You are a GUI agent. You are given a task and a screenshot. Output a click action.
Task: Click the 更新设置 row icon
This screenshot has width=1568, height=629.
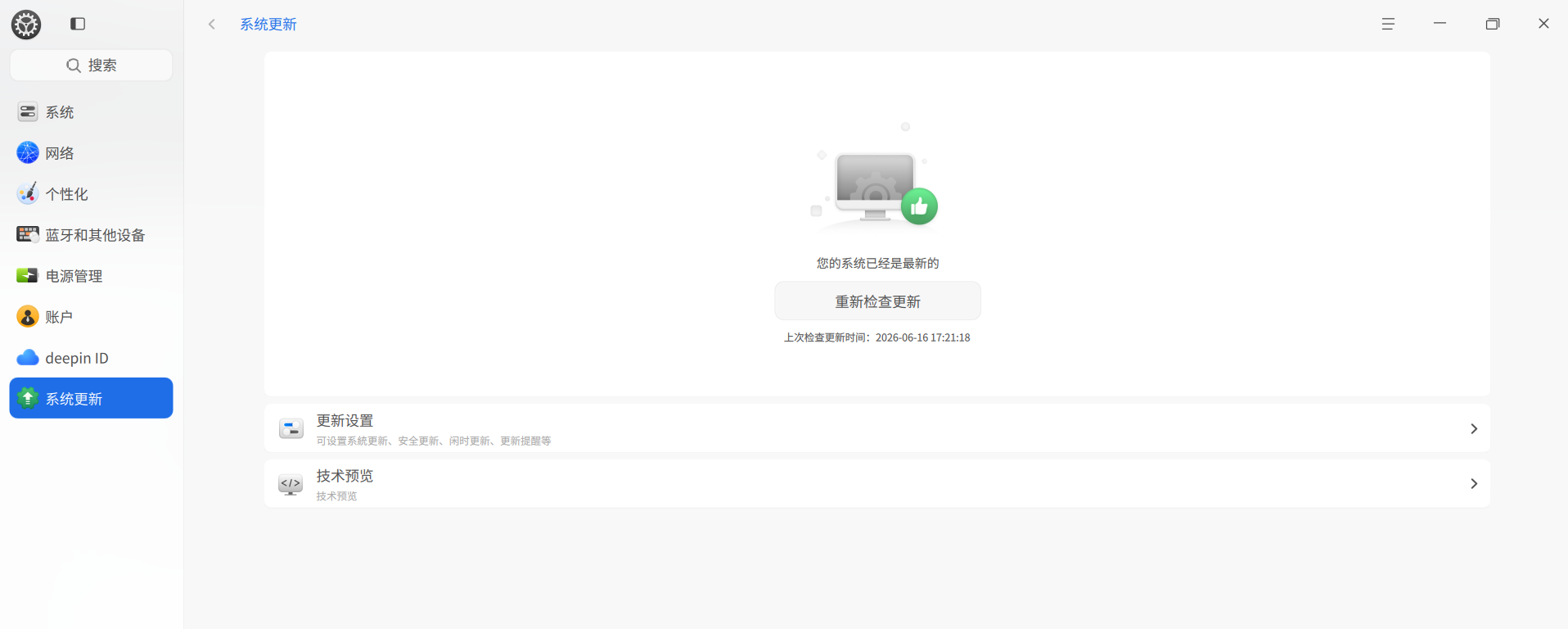tap(291, 428)
